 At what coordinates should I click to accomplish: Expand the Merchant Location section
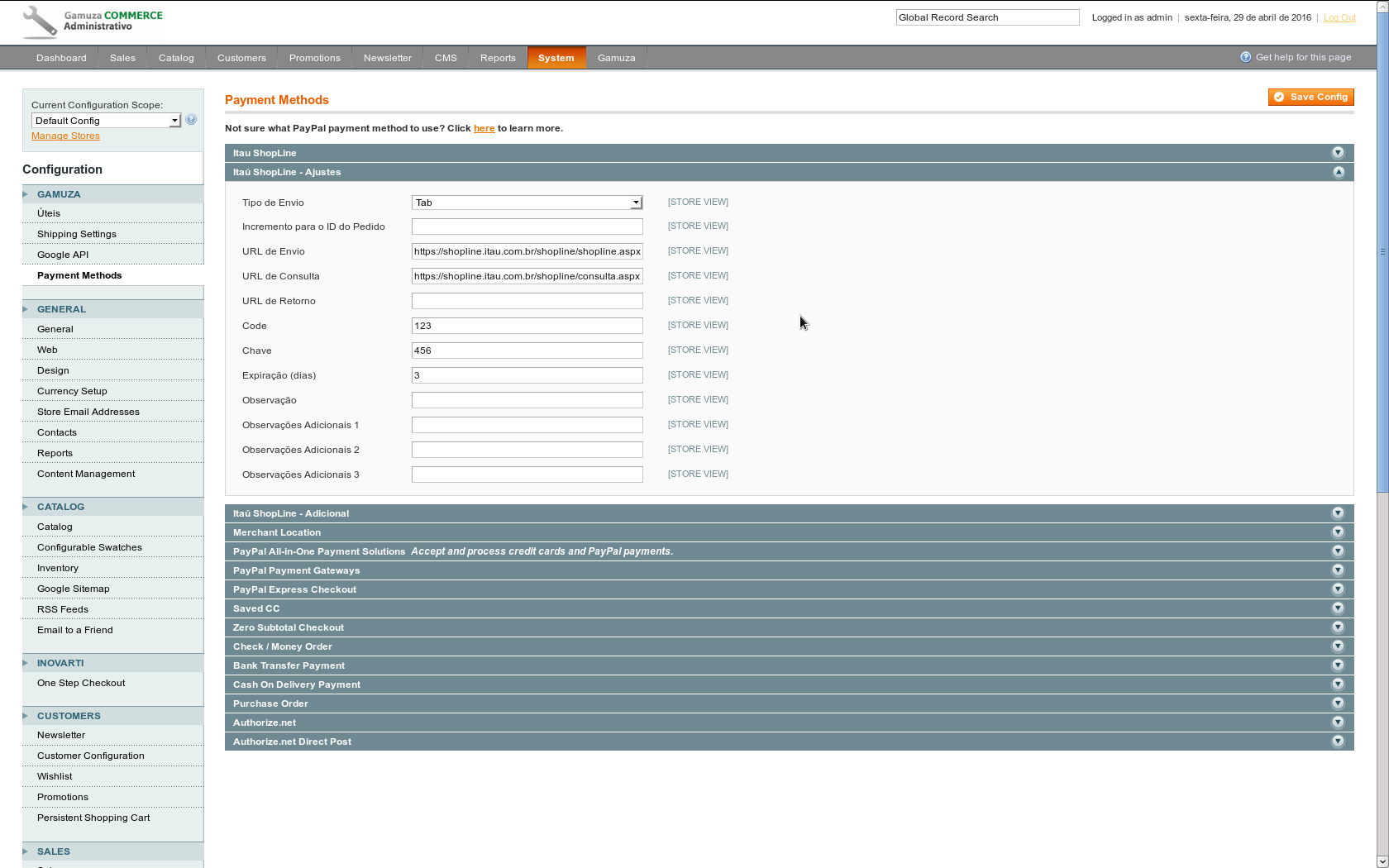click(1338, 532)
